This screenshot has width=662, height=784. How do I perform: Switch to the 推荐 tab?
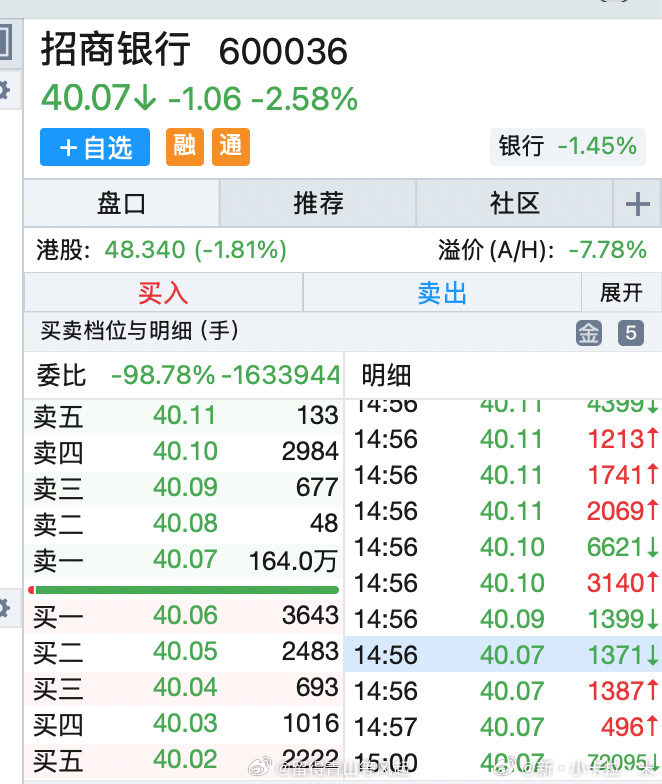pyautogui.click(x=318, y=204)
